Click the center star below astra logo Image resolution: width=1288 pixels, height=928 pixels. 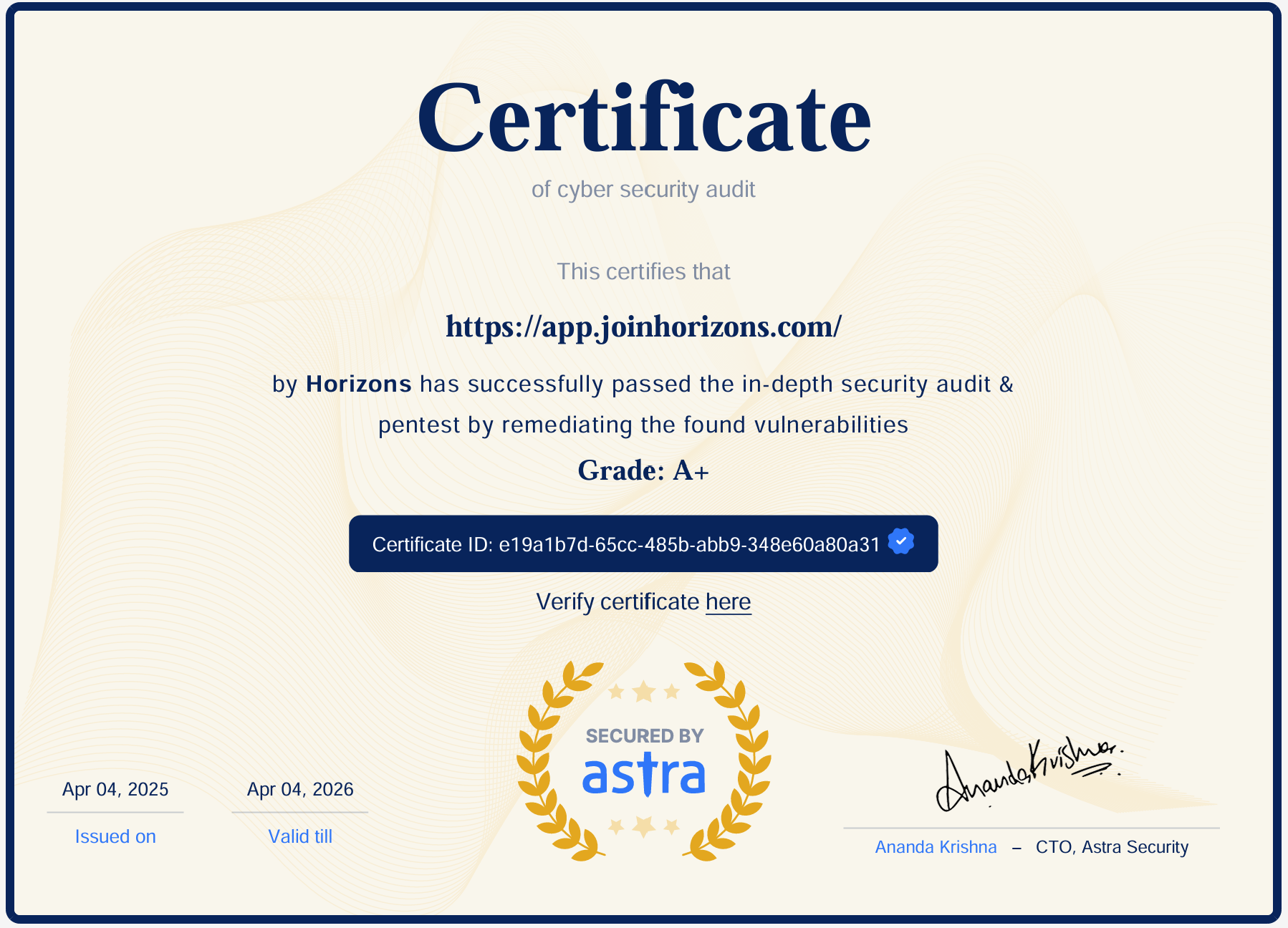pos(643,826)
